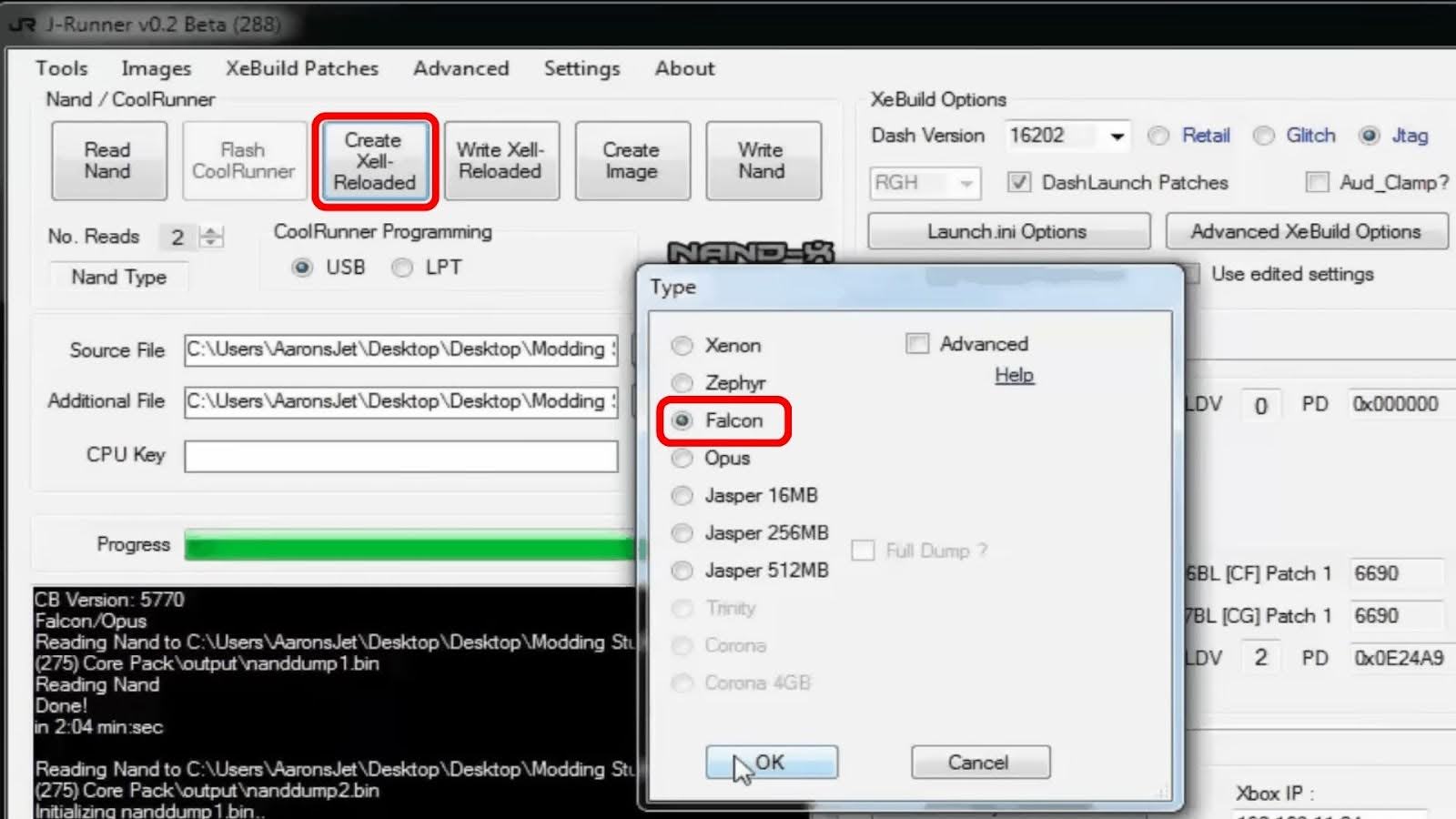Click the Help link in Type dialog
This screenshot has width=1456, height=819.
(x=1014, y=374)
